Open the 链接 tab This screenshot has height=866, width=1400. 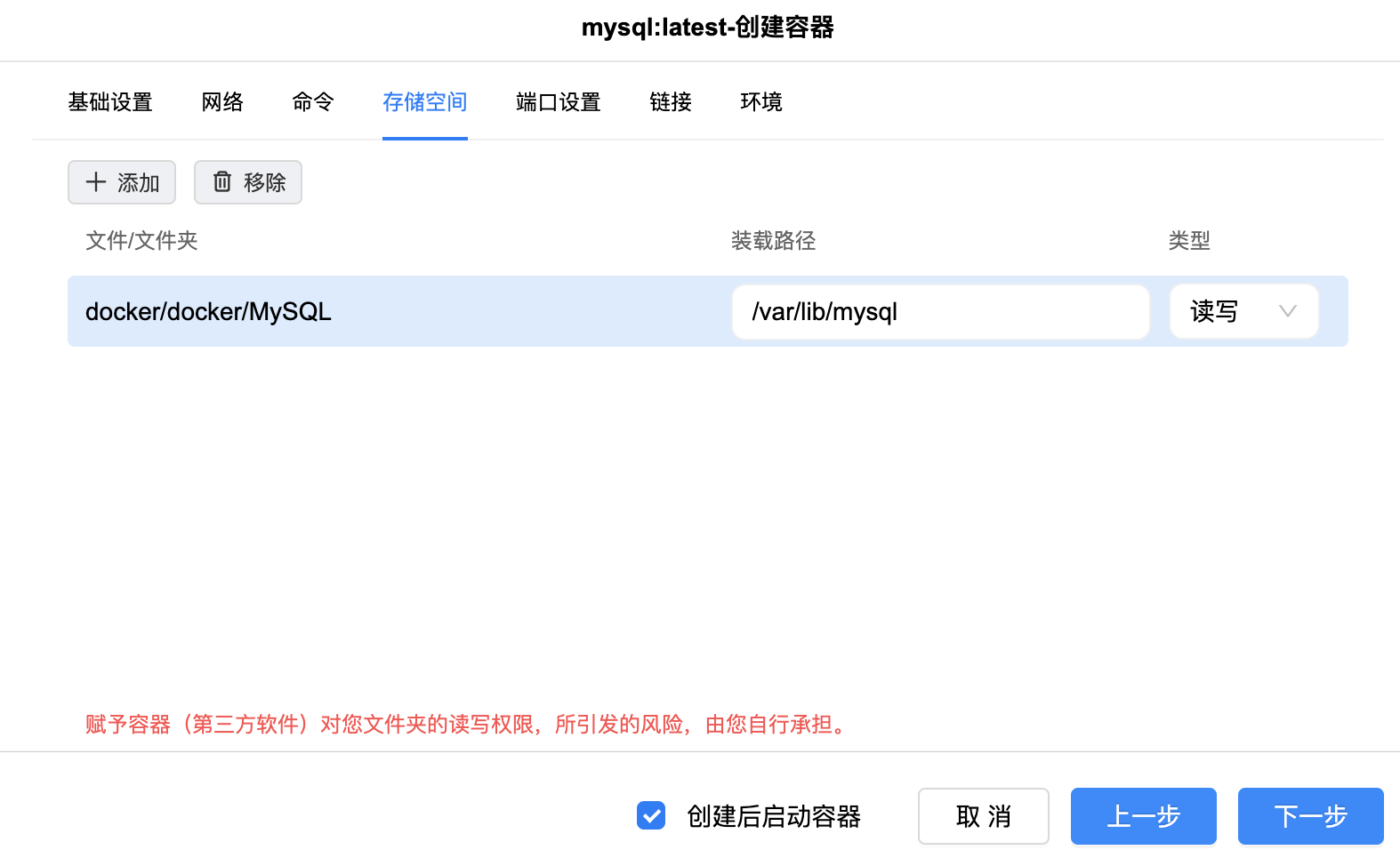click(671, 102)
